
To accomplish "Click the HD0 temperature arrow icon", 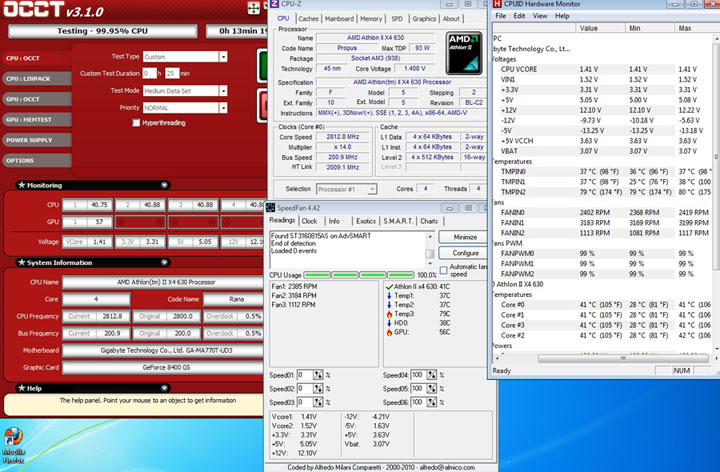I will tap(389, 323).
